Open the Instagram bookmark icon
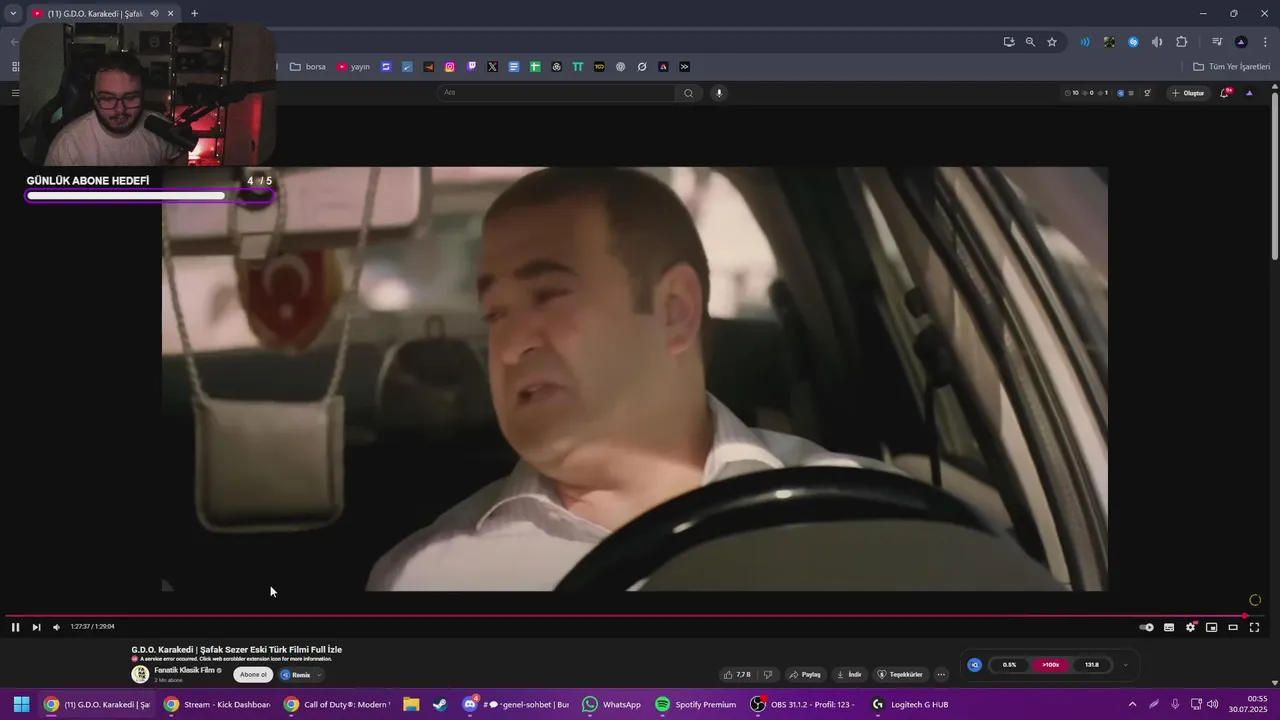The width and height of the screenshot is (1280, 720). click(x=450, y=67)
